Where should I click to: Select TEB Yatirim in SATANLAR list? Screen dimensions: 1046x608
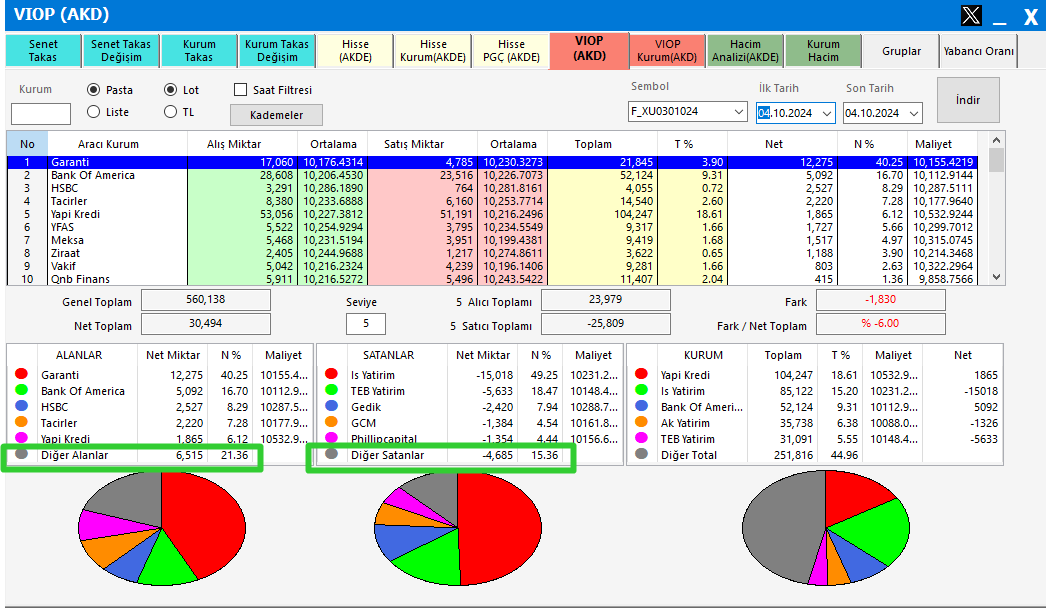tap(470, 391)
